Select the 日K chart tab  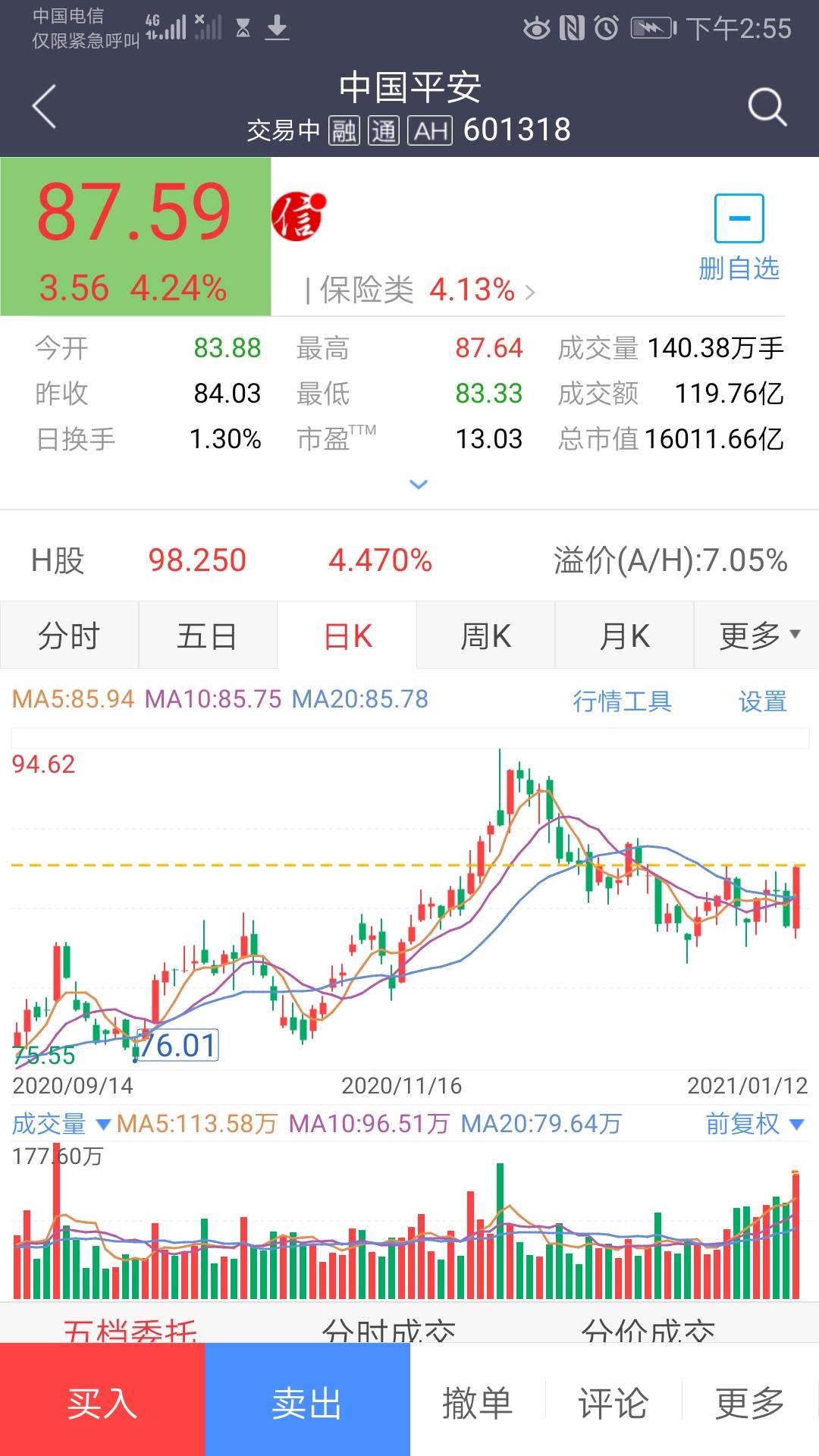pyautogui.click(x=347, y=635)
